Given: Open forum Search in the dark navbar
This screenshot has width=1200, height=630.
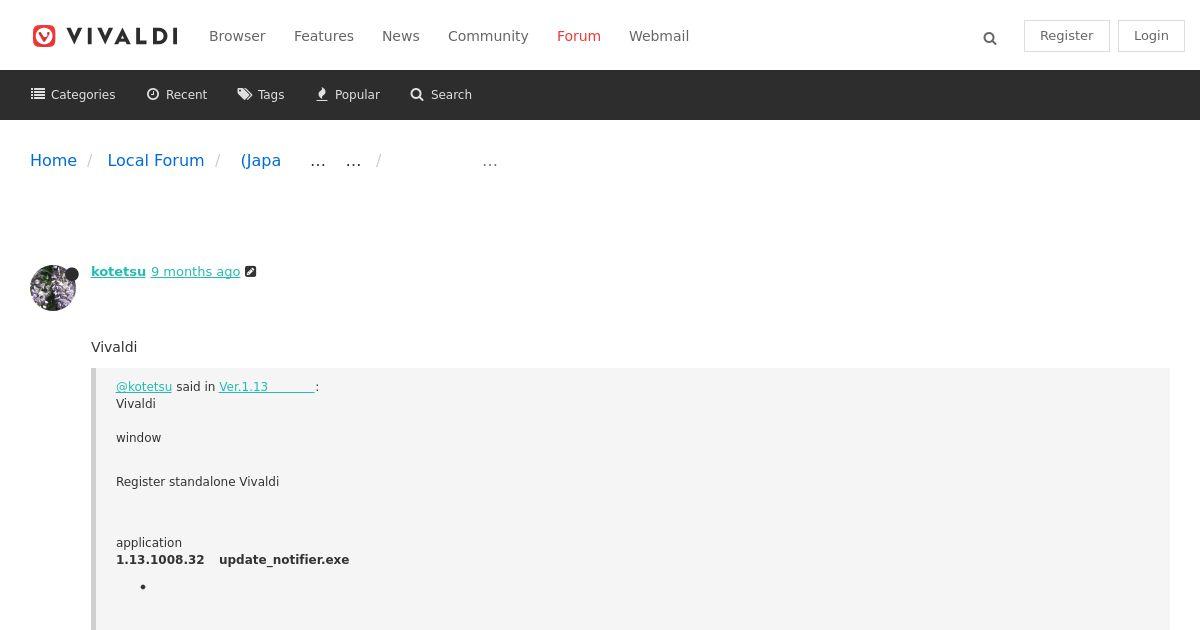Looking at the screenshot, I should [441, 95].
